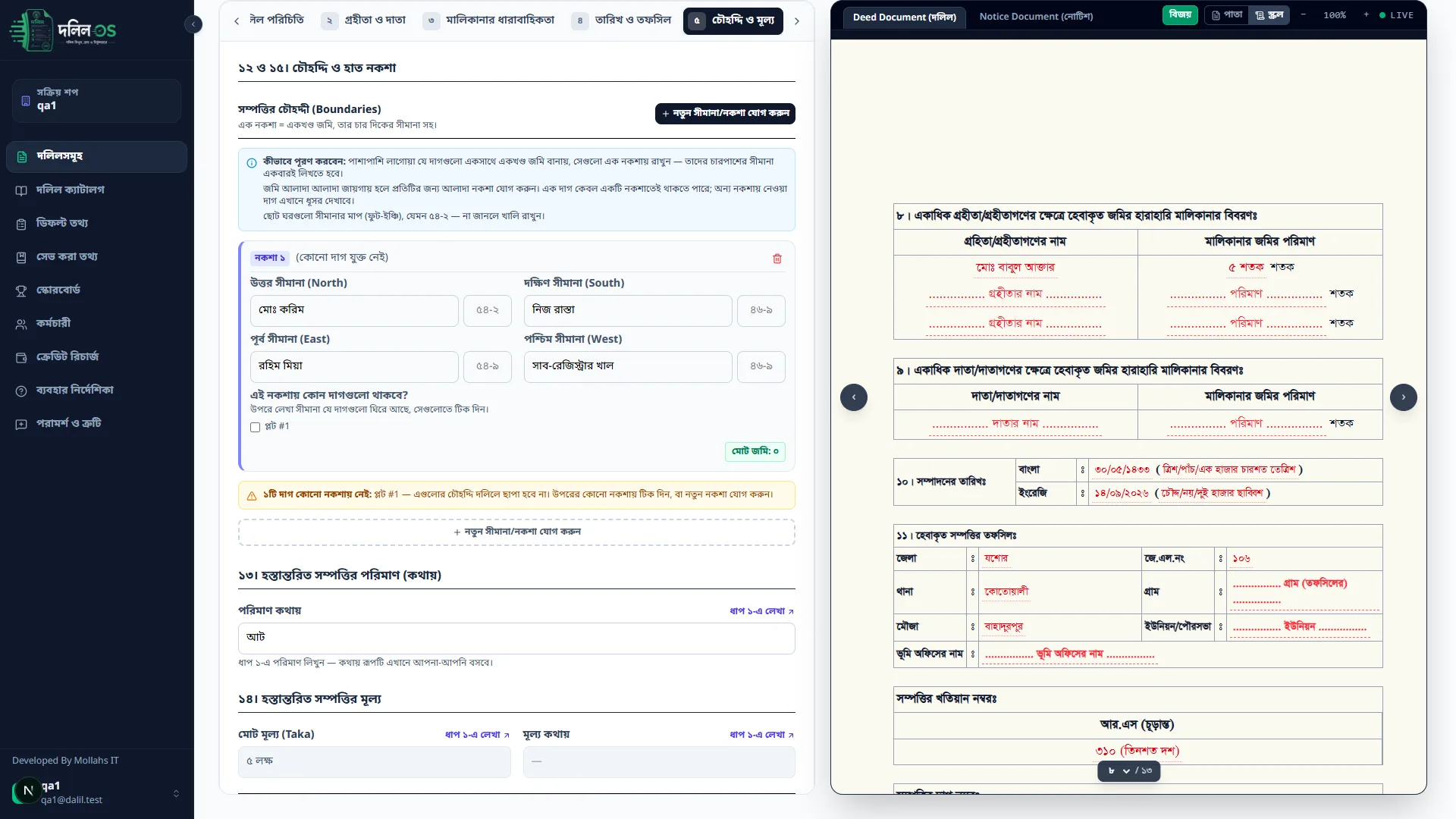
Task: Switch to the Notice Document tab
Action: coord(1036,17)
